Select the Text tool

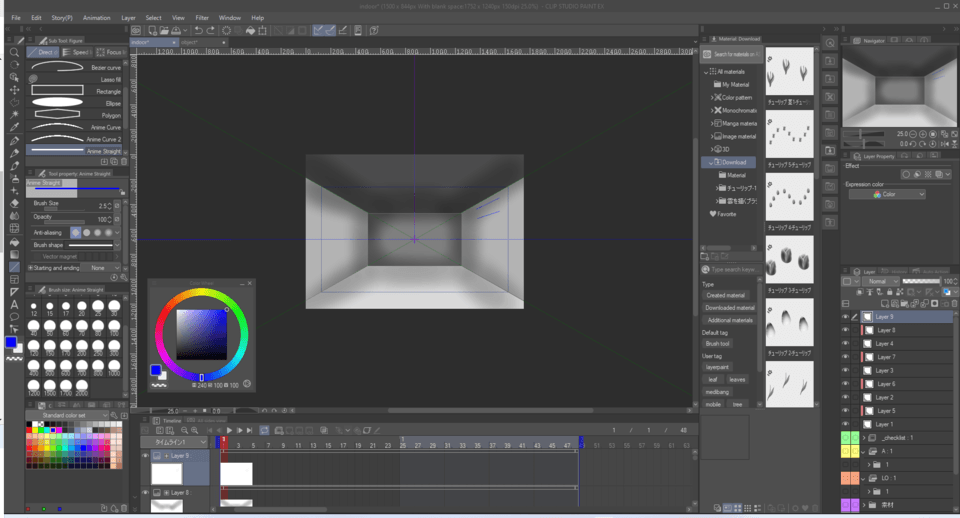(x=14, y=305)
